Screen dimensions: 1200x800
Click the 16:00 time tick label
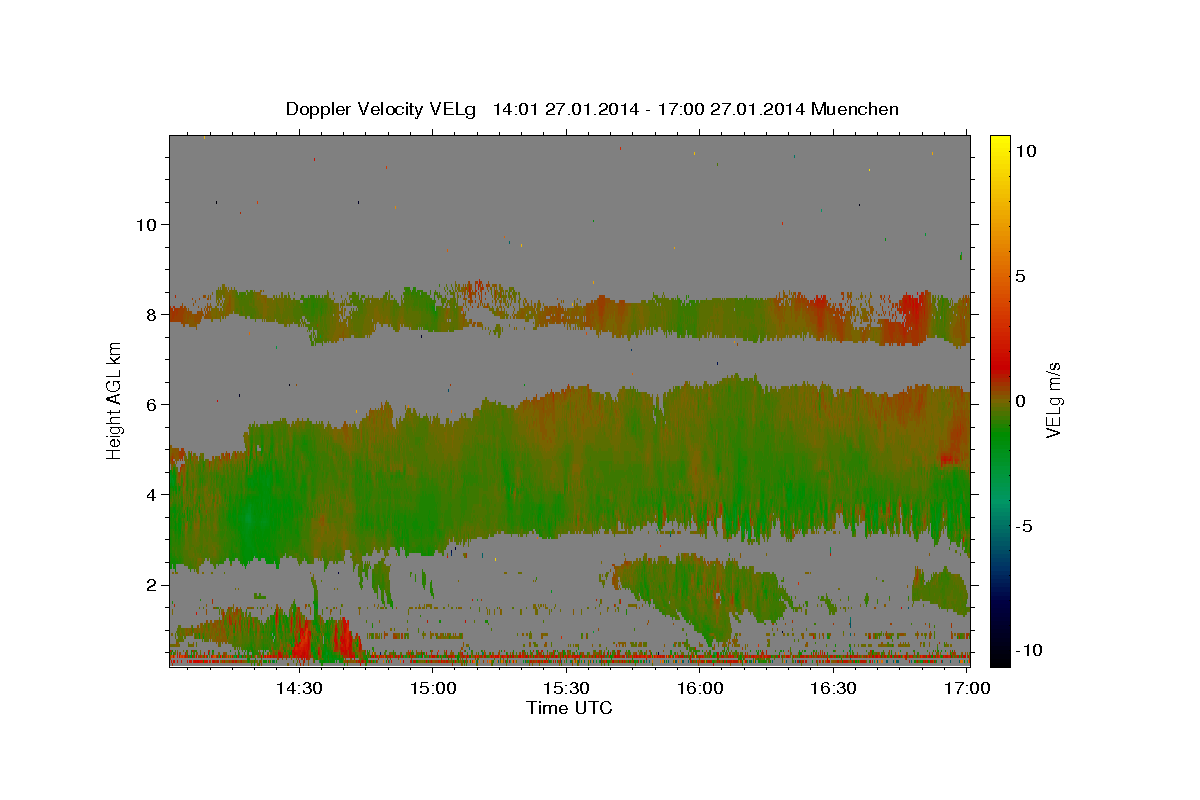point(700,688)
